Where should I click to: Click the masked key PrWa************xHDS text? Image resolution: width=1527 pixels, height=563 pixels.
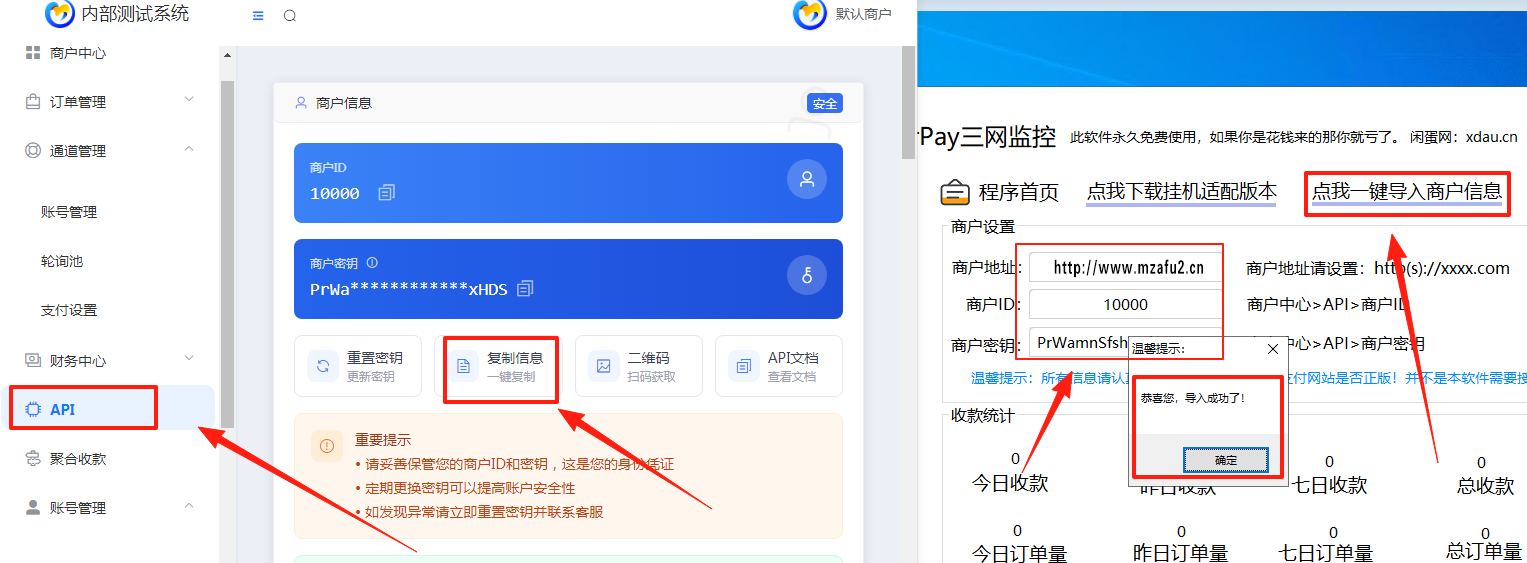pos(409,290)
